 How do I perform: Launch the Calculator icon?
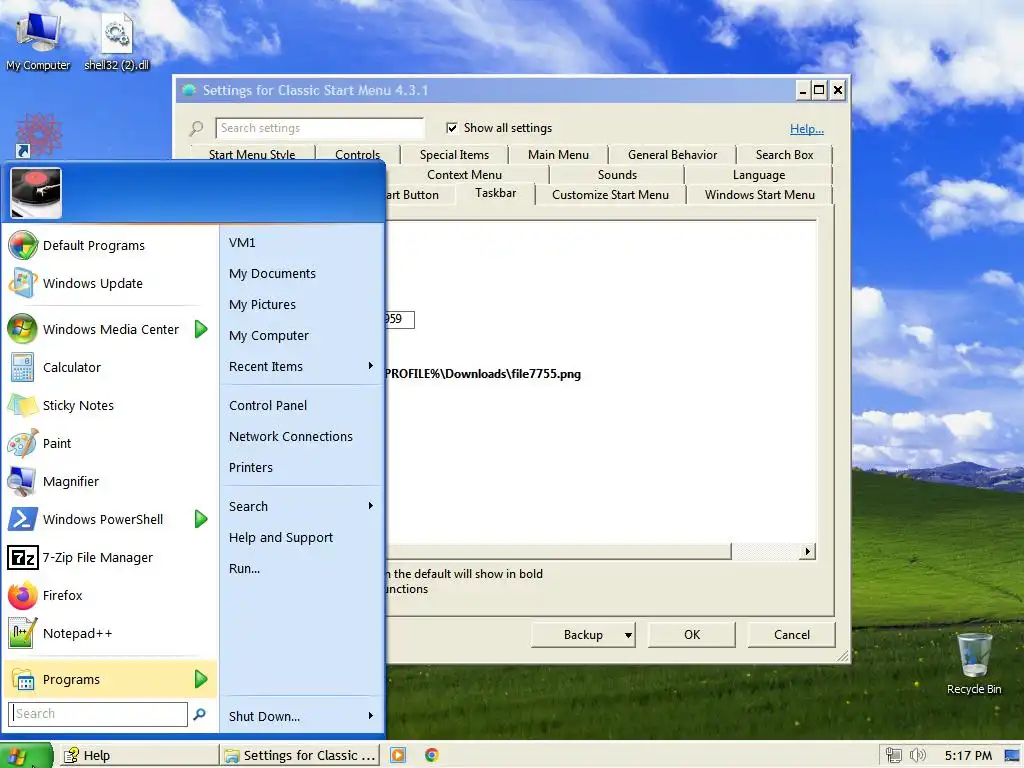[23, 367]
